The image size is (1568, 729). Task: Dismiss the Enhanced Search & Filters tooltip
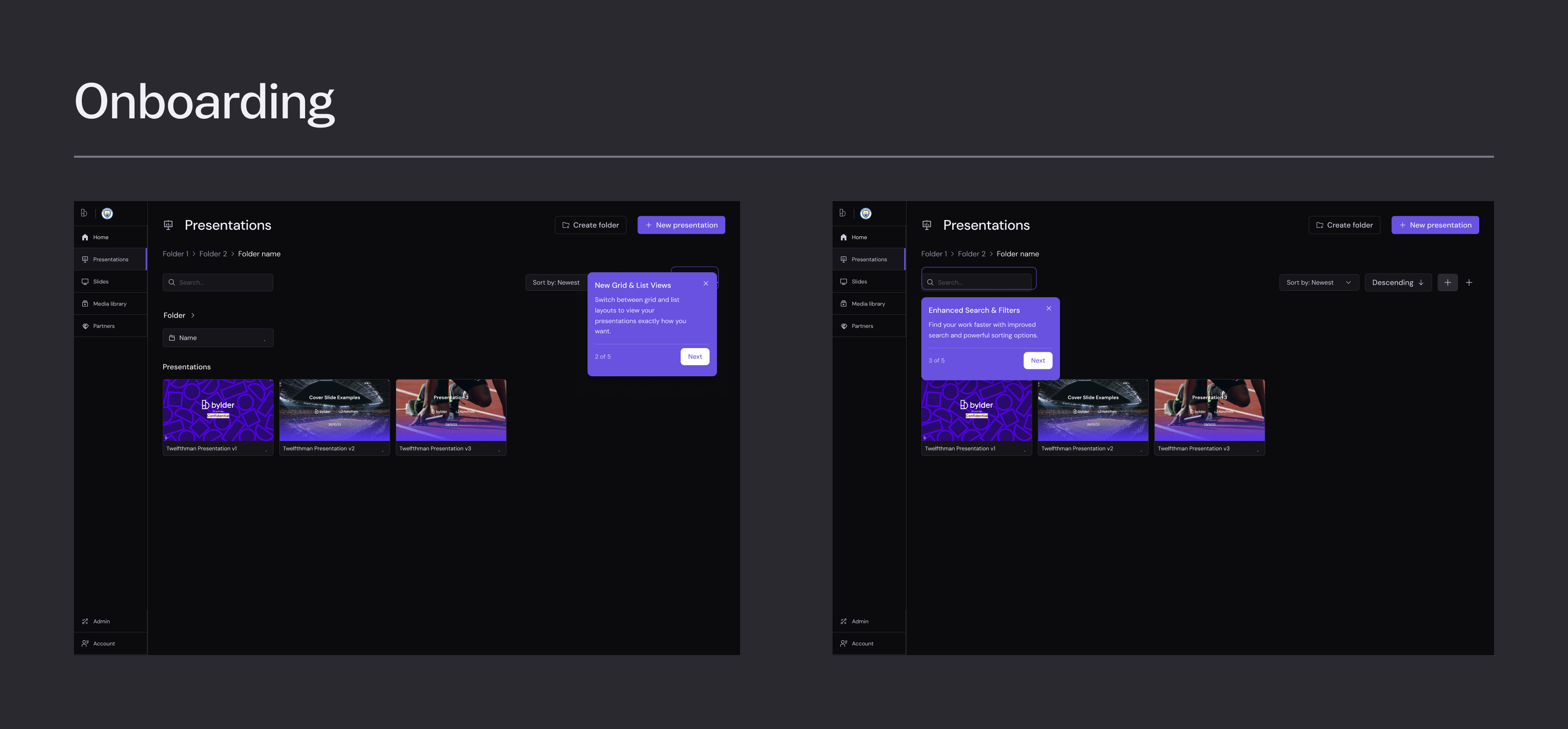click(x=1048, y=308)
